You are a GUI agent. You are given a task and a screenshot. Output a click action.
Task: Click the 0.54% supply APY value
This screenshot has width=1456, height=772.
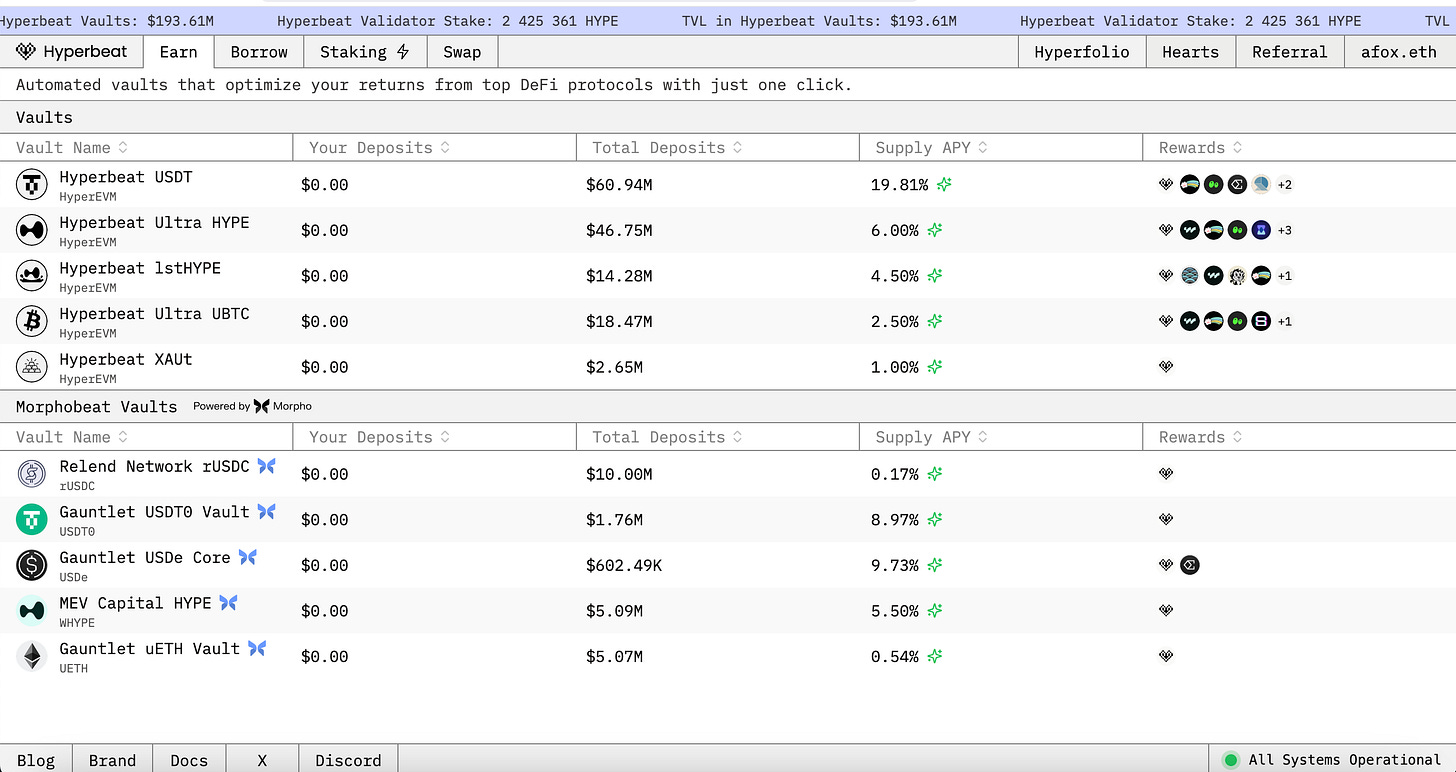point(895,656)
